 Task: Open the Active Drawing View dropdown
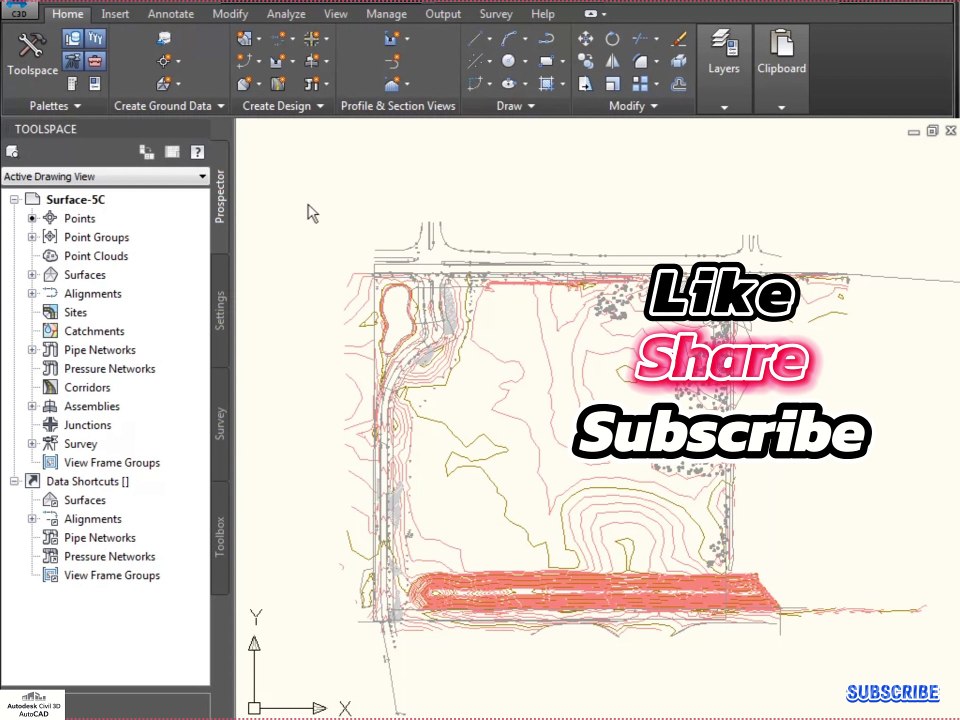click(x=105, y=176)
